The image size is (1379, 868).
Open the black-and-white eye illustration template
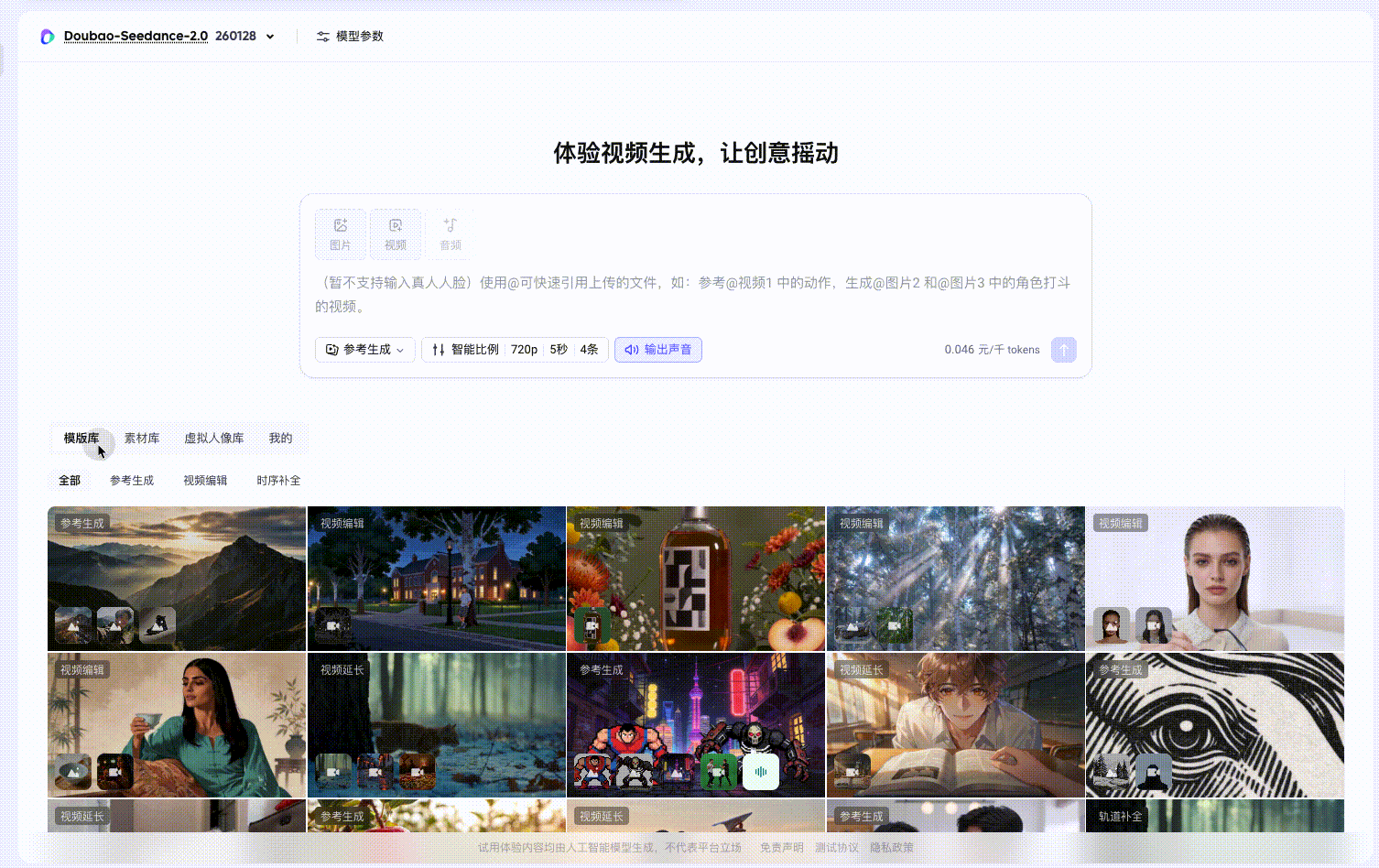pos(1215,725)
